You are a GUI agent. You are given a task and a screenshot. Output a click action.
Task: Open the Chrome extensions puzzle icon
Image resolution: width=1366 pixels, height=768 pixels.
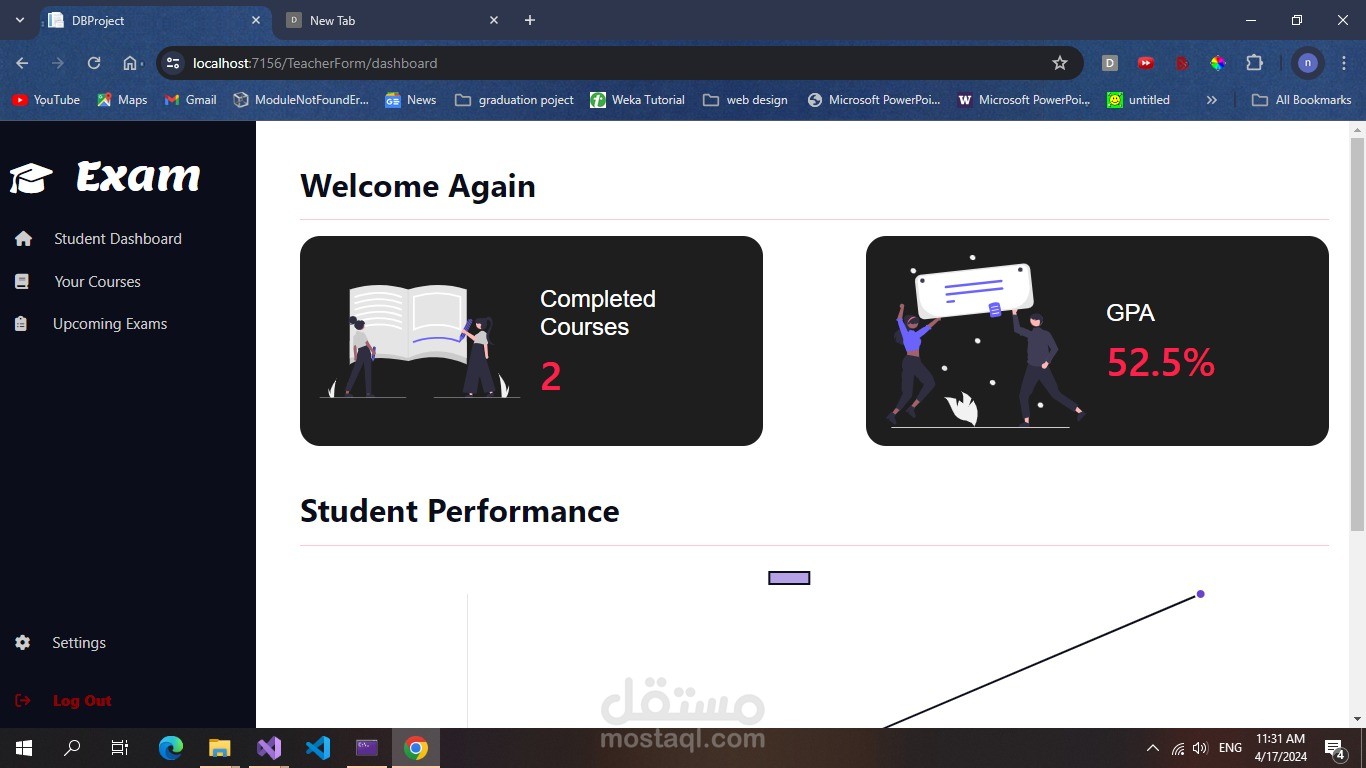(1254, 62)
